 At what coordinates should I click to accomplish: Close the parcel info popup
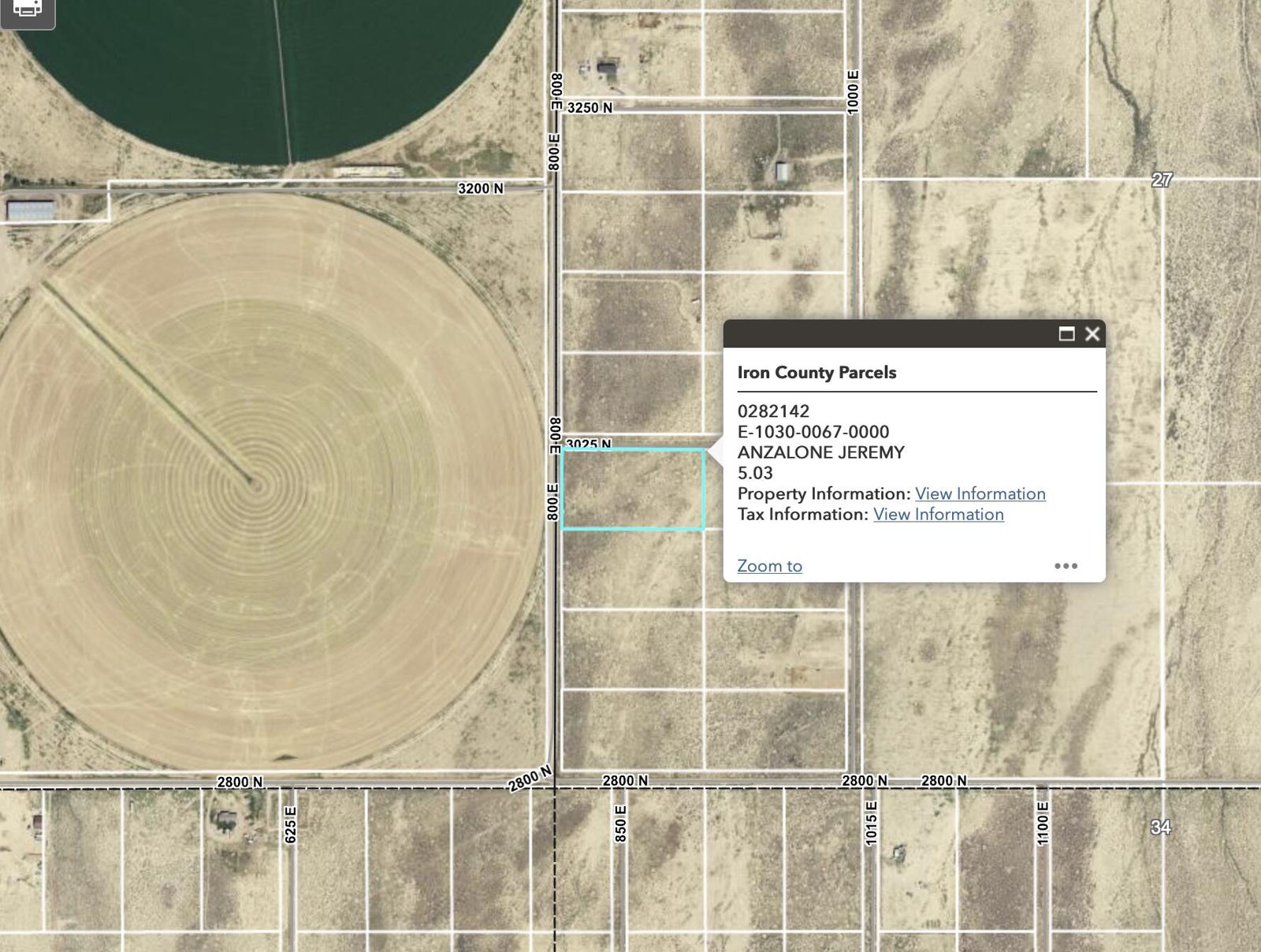click(x=1092, y=334)
